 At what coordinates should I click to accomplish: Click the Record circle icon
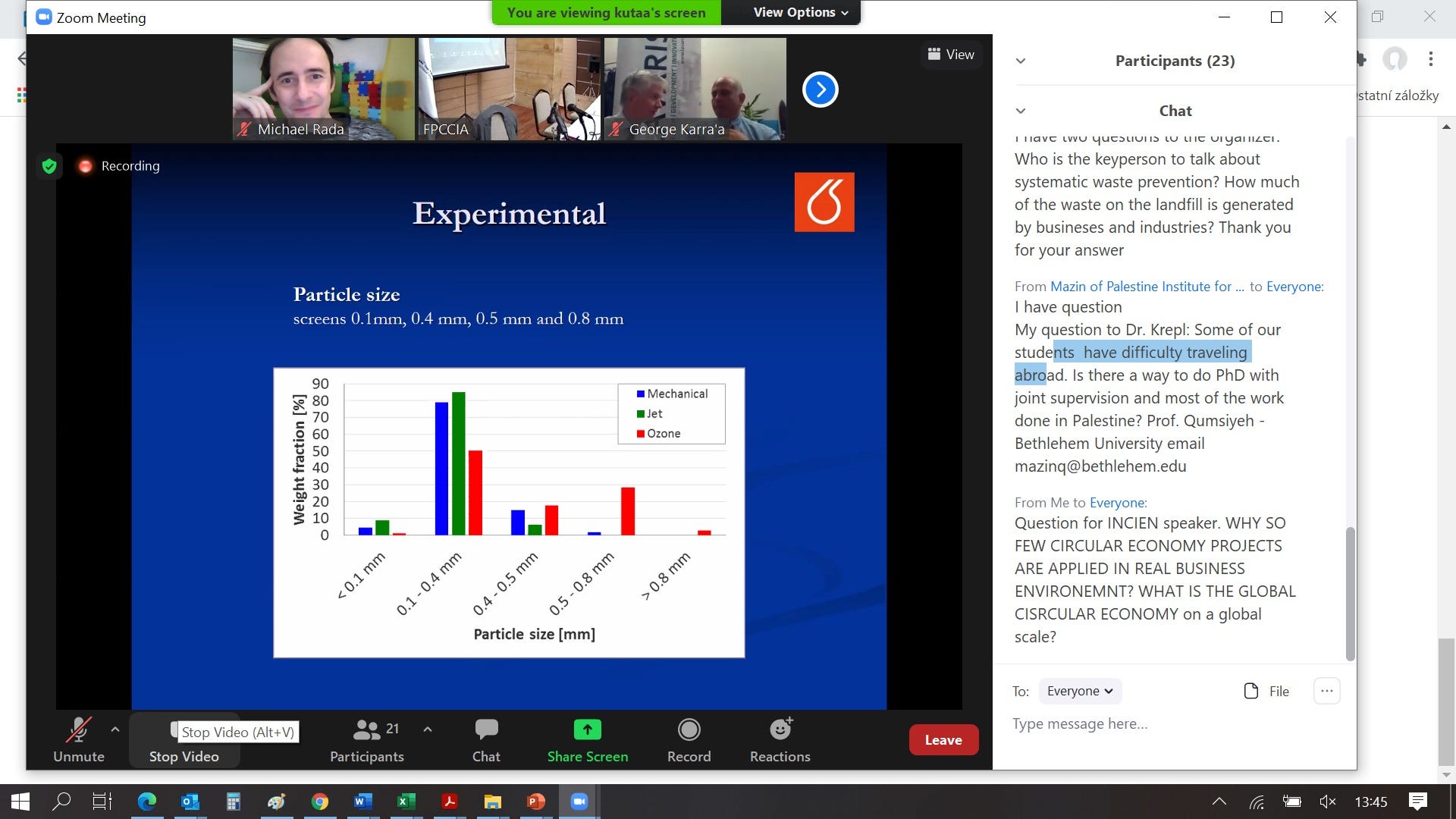(x=689, y=730)
